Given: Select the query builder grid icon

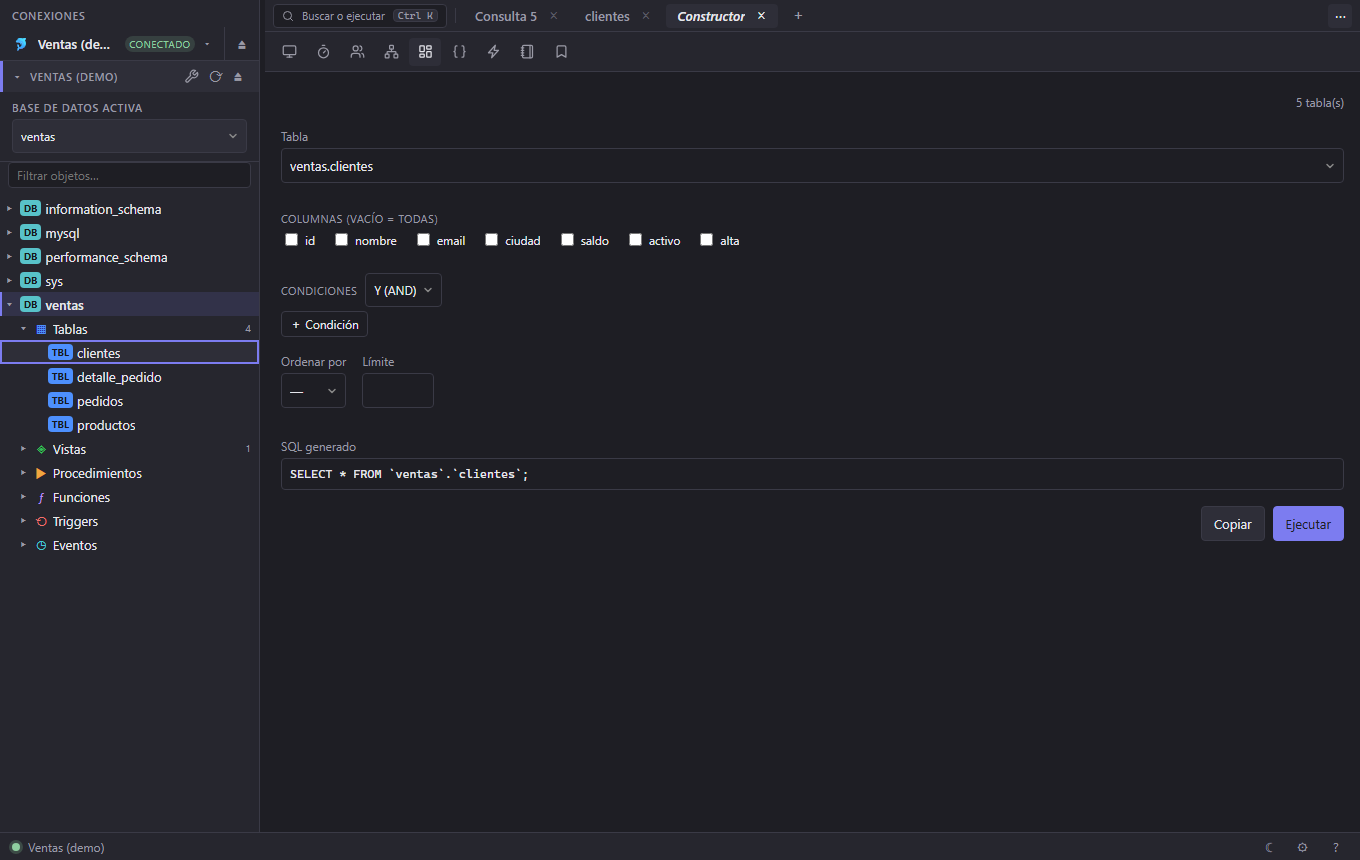Looking at the screenshot, I should (425, 52).
